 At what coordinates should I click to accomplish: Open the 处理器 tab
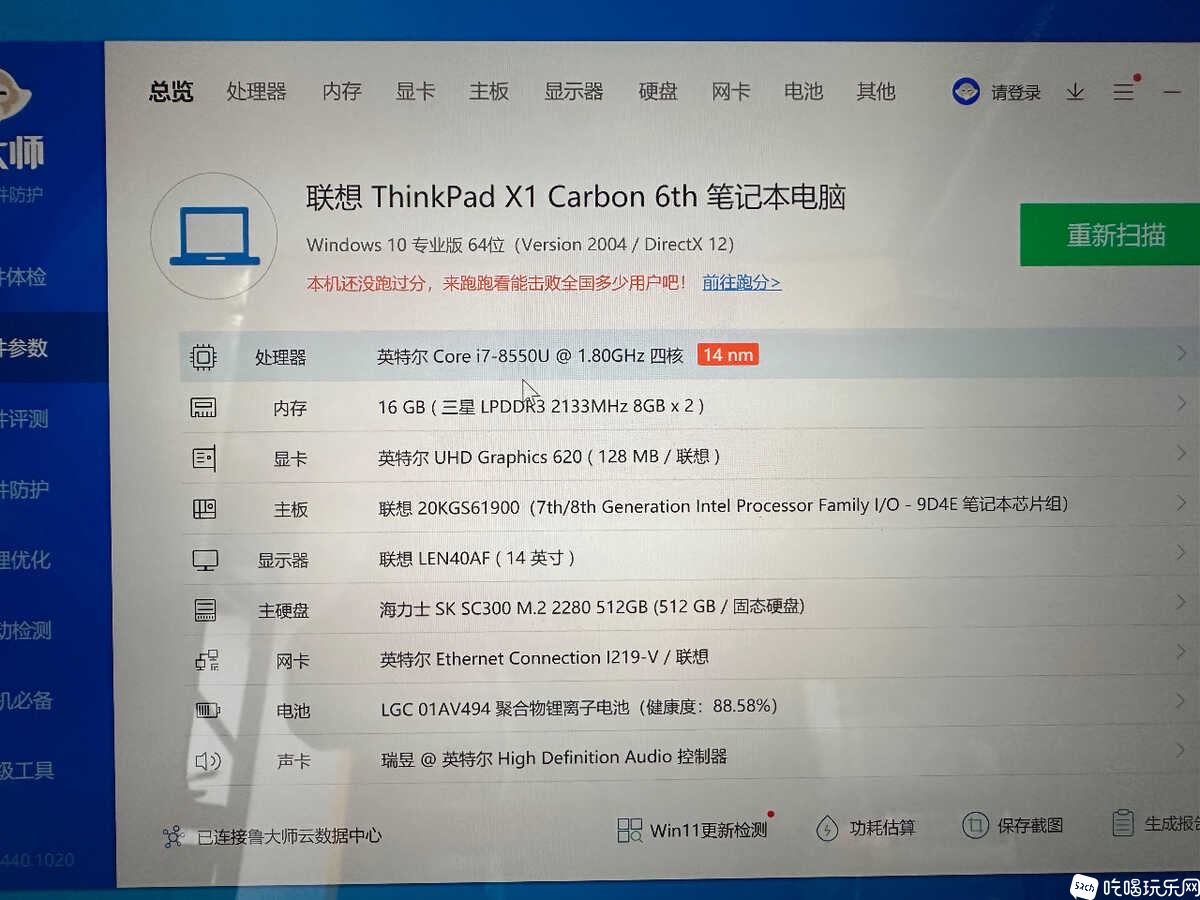point(256,92)
